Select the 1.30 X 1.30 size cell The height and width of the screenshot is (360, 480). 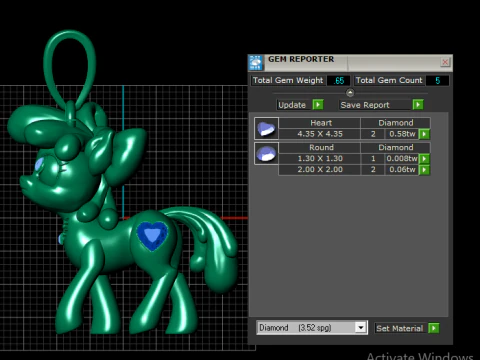coord(320,159)
